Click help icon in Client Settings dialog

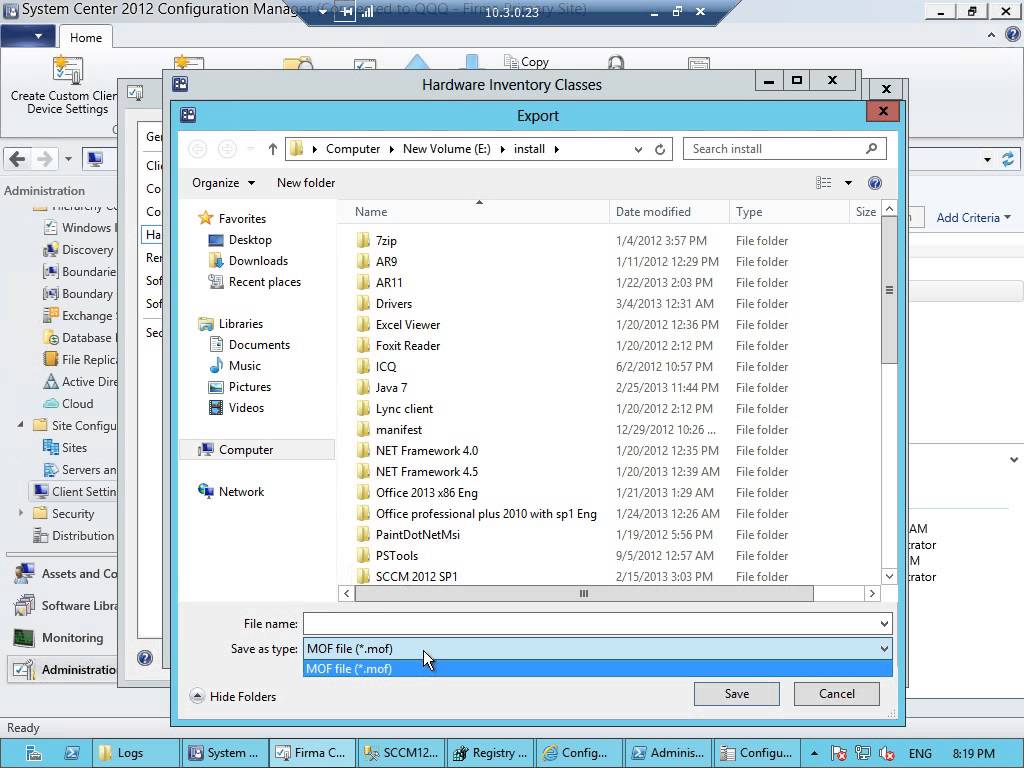coord(145,658)
